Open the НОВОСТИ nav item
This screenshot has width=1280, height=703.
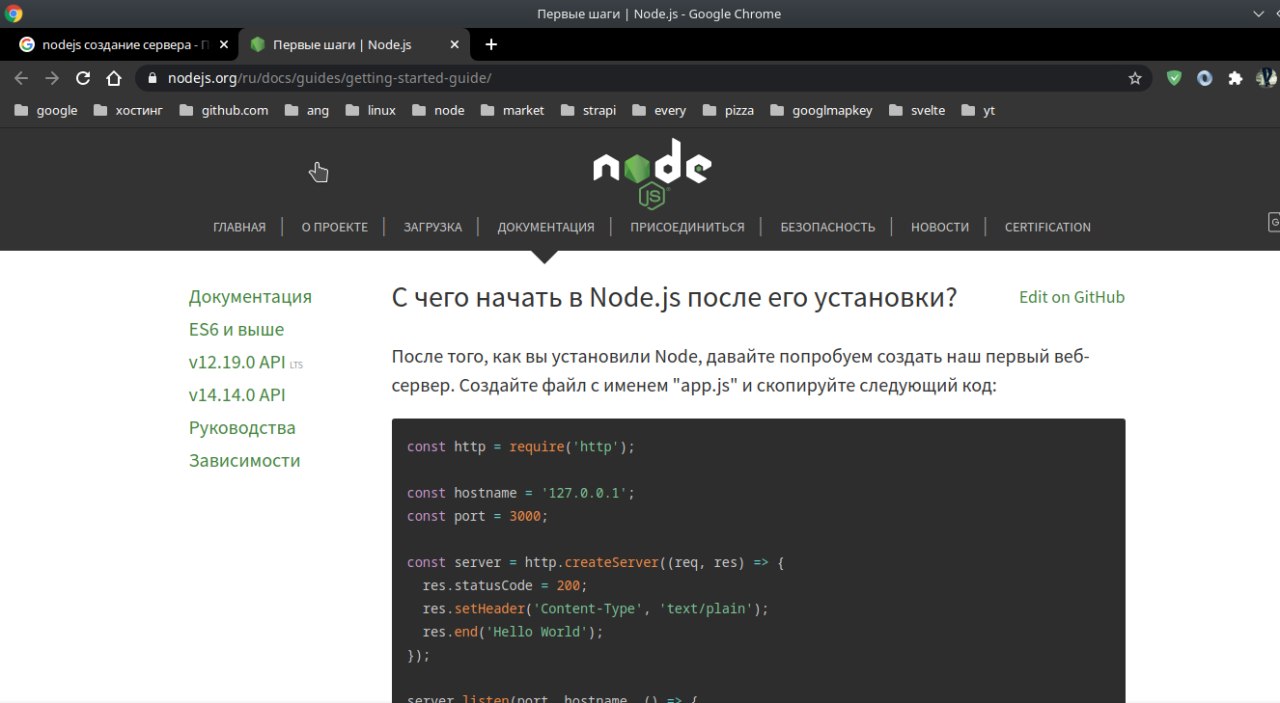tap(940, 227)
